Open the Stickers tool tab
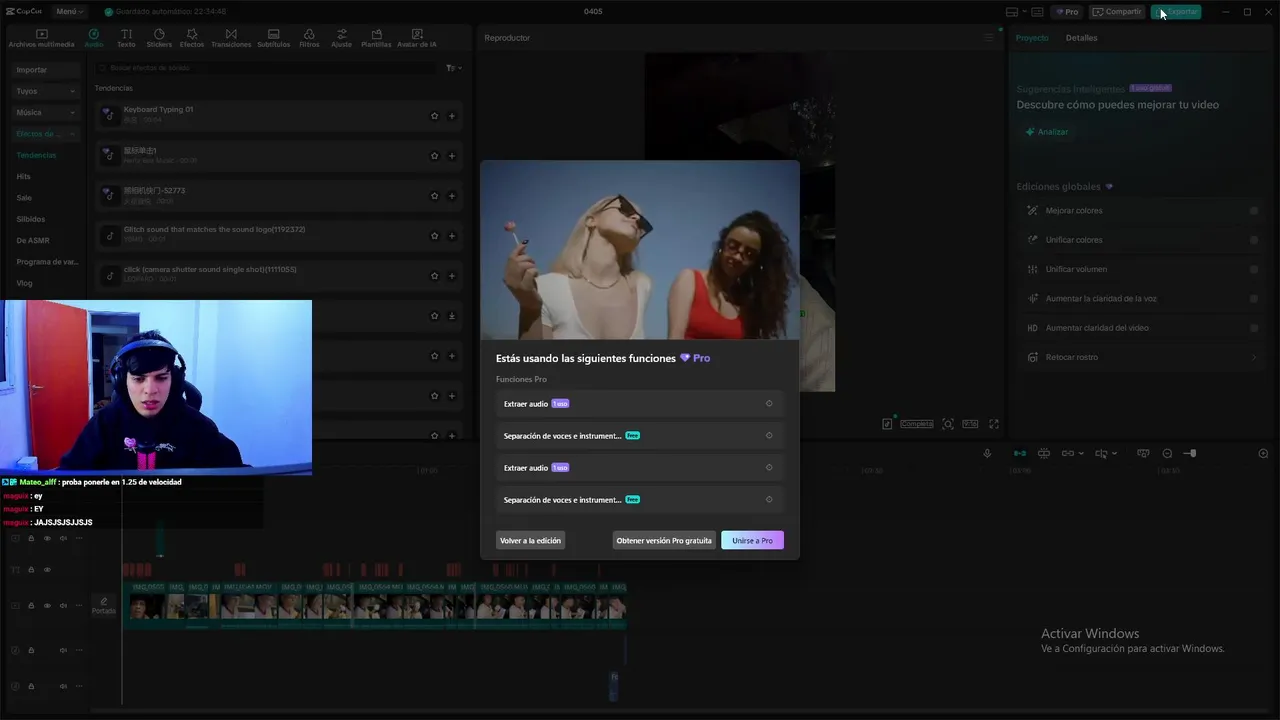 tap(159, 39)
